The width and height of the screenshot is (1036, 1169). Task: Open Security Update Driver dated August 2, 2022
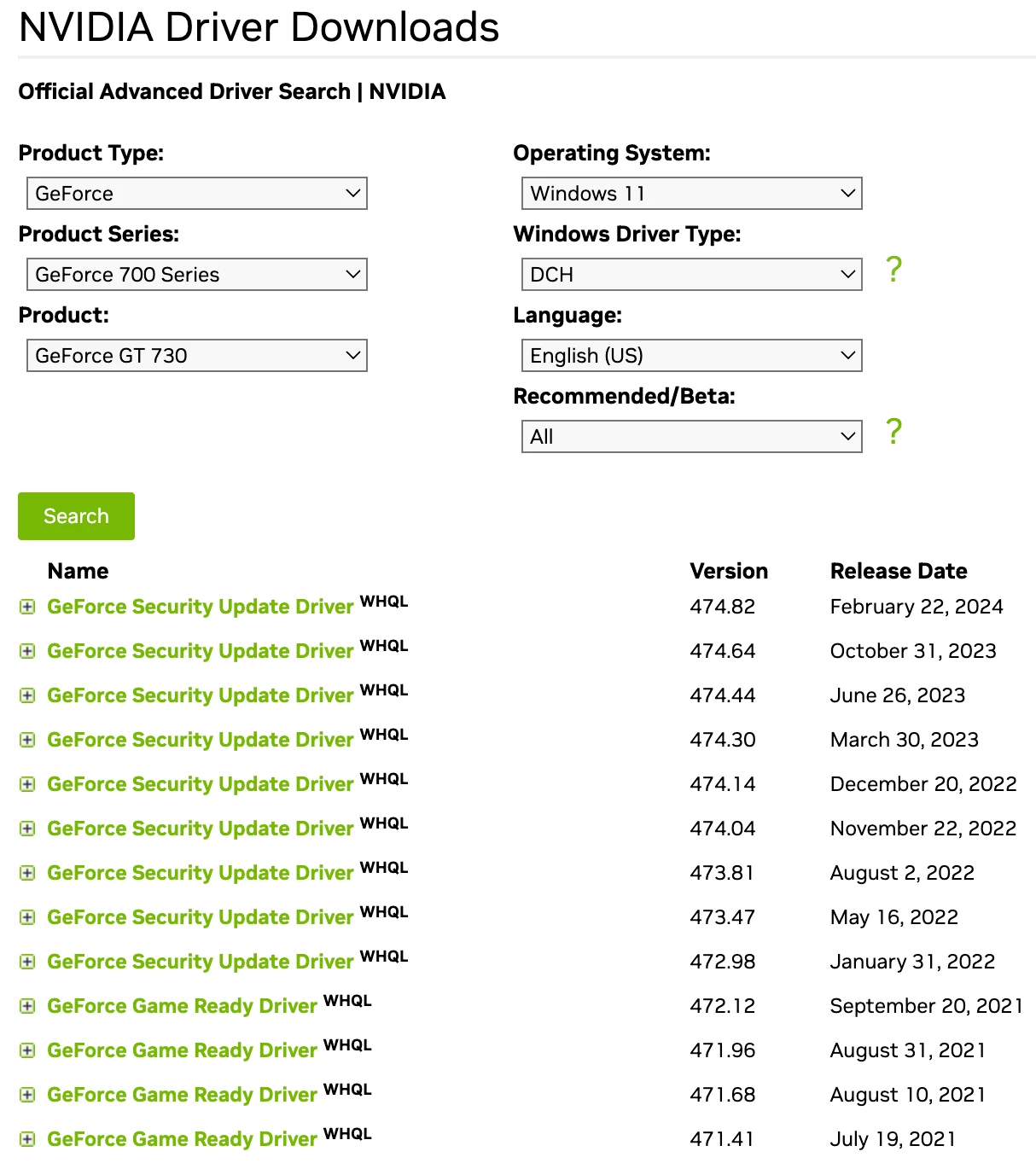(x=200, y=873)
